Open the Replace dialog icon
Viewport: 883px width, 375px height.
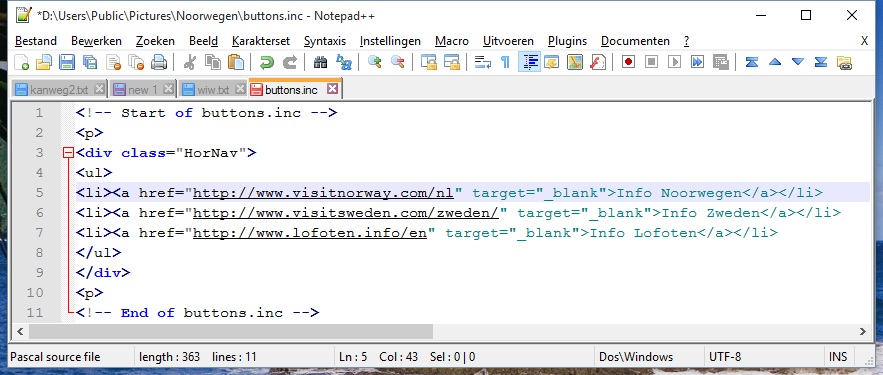[344, 61]
